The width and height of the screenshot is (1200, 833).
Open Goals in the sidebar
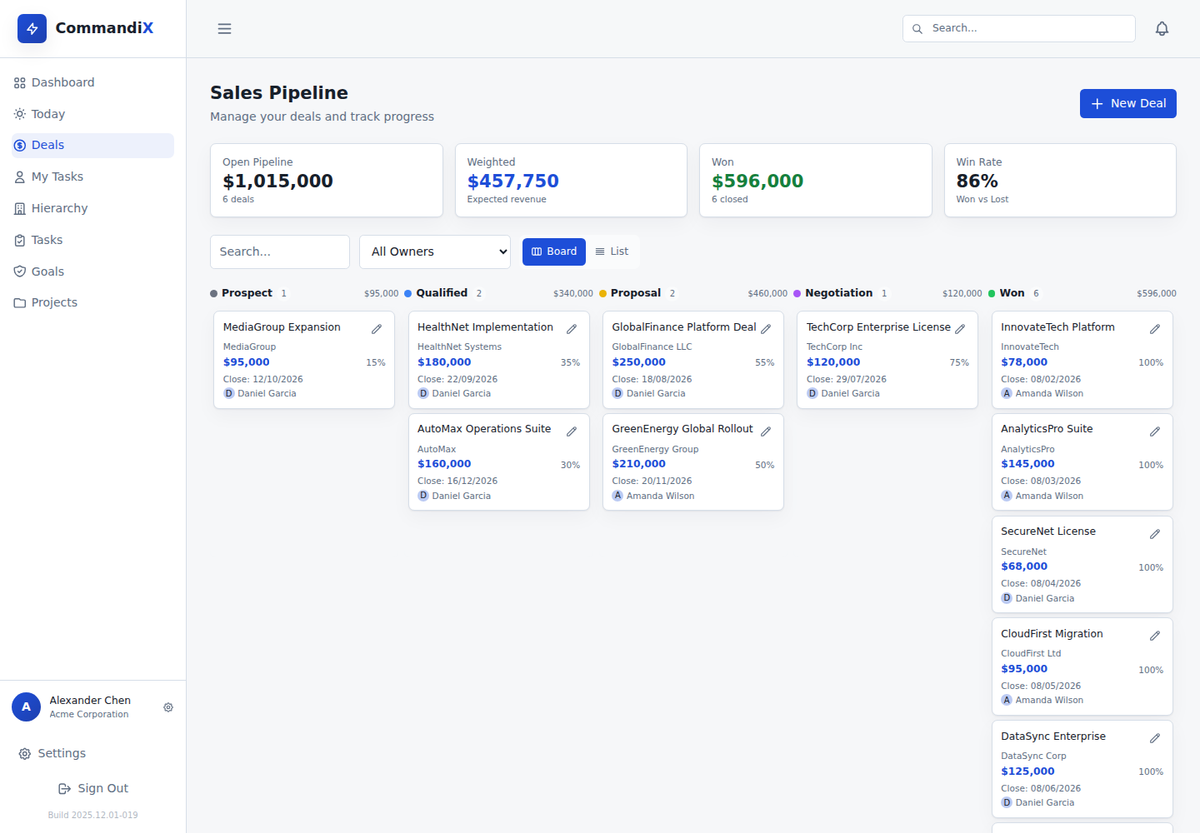pyautogui.click(x=93, y=271)
